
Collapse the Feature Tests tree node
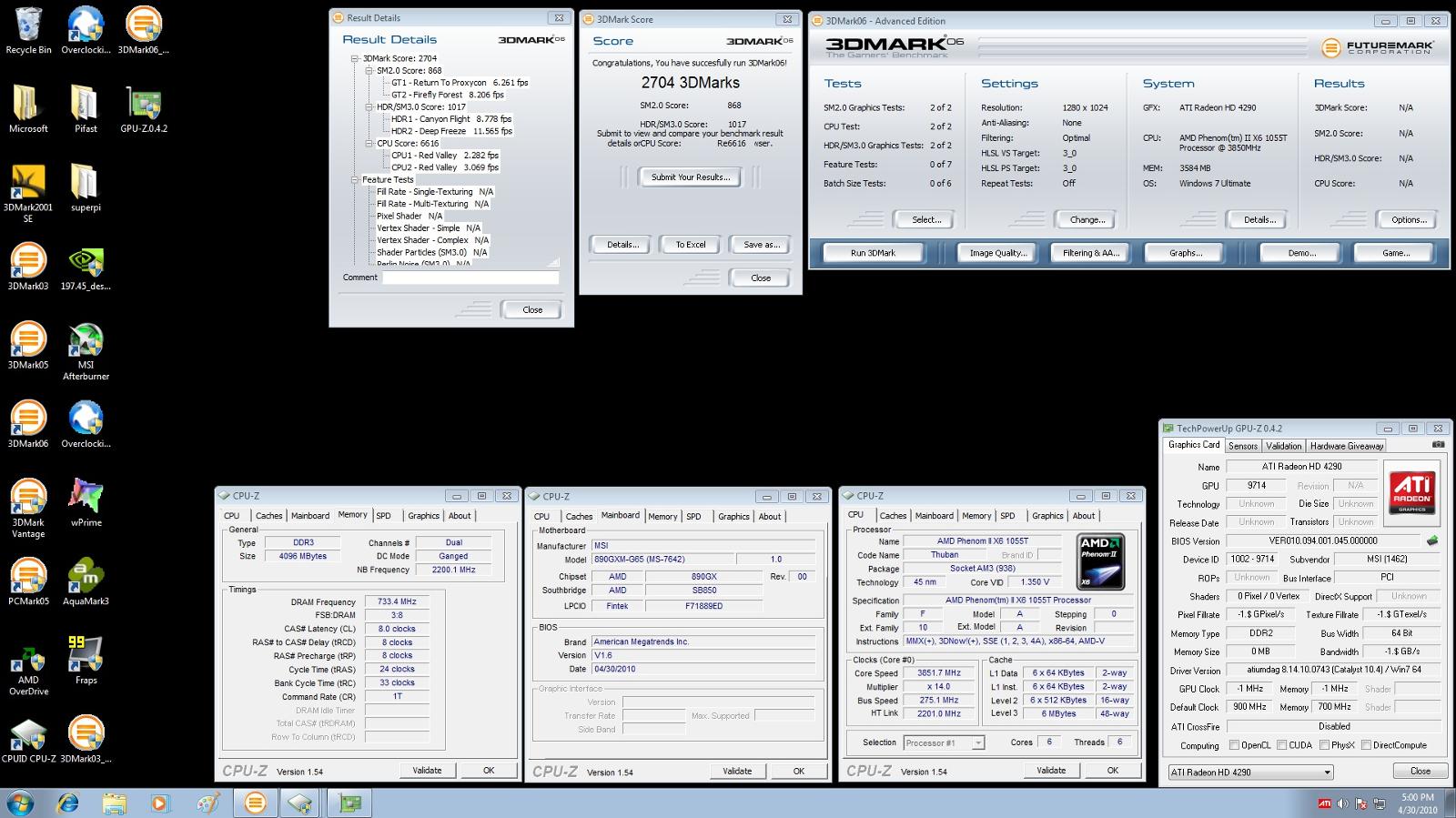point(355,179)
